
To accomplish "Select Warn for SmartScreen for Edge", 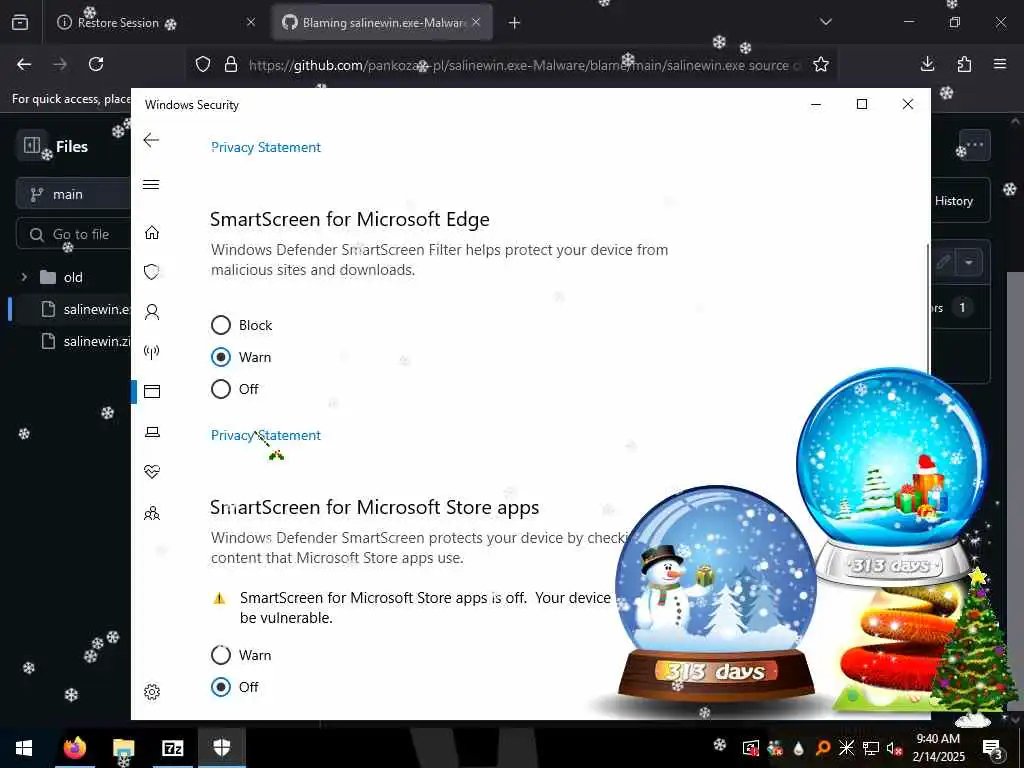I will click(221, 357).
